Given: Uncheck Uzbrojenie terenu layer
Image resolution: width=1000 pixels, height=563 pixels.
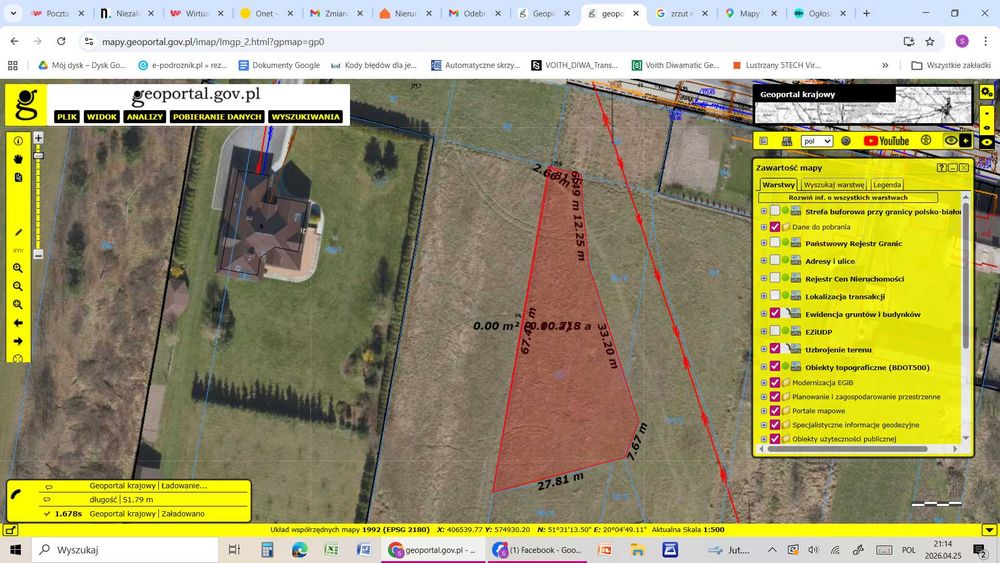Looking at the screenshot, I should (775, 349).
